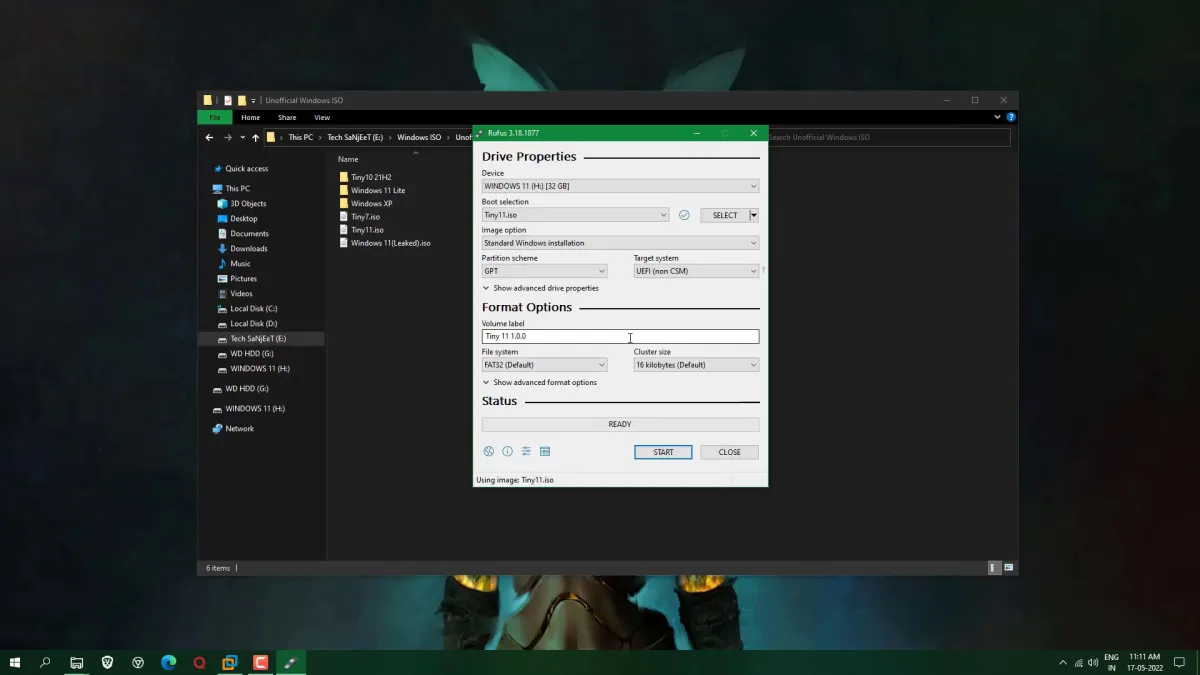Click the SELECT button in Rufus

(x=725, y=215)
